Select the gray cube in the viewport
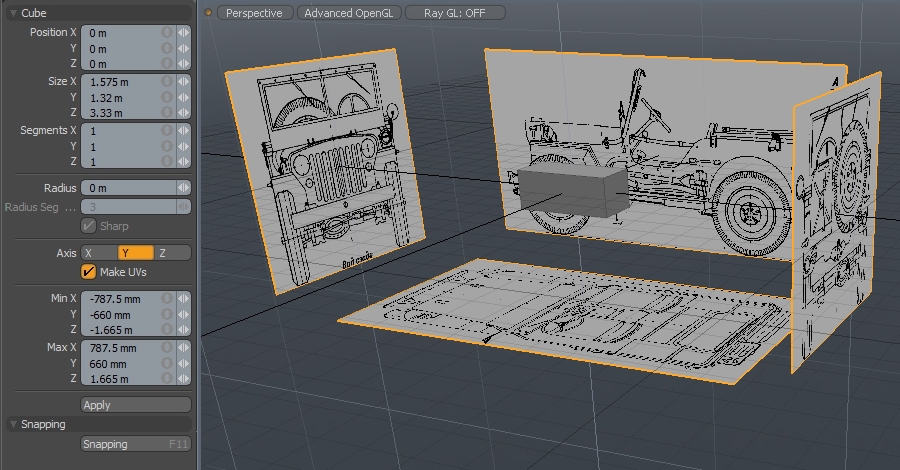The width and height of the screenshot is (900, 470). (573, 192)
